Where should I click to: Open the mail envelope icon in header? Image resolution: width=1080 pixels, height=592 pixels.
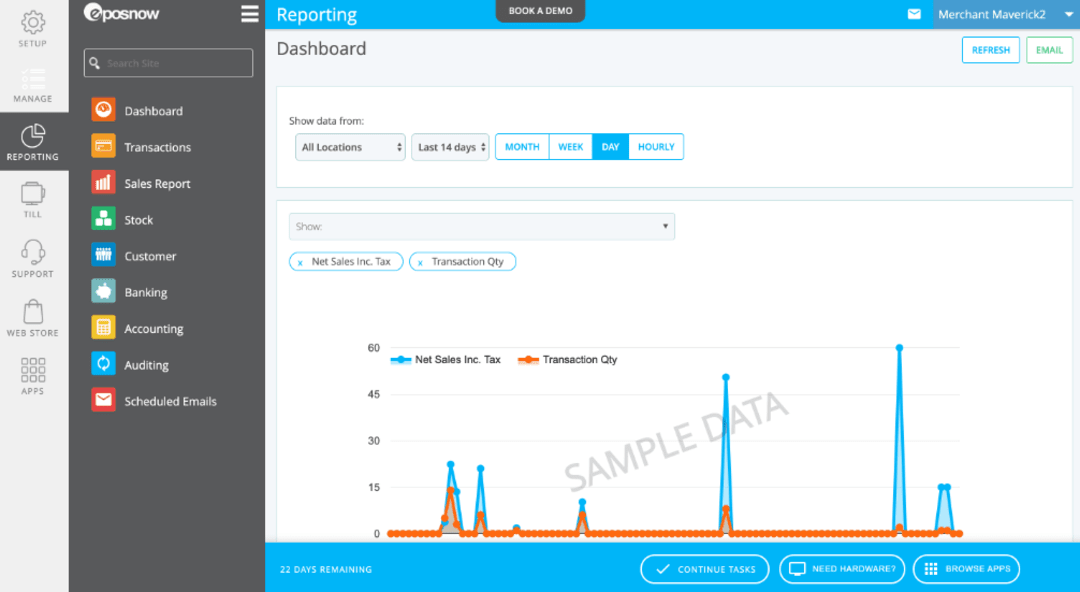pyautogui.click(x=914, y=14)
